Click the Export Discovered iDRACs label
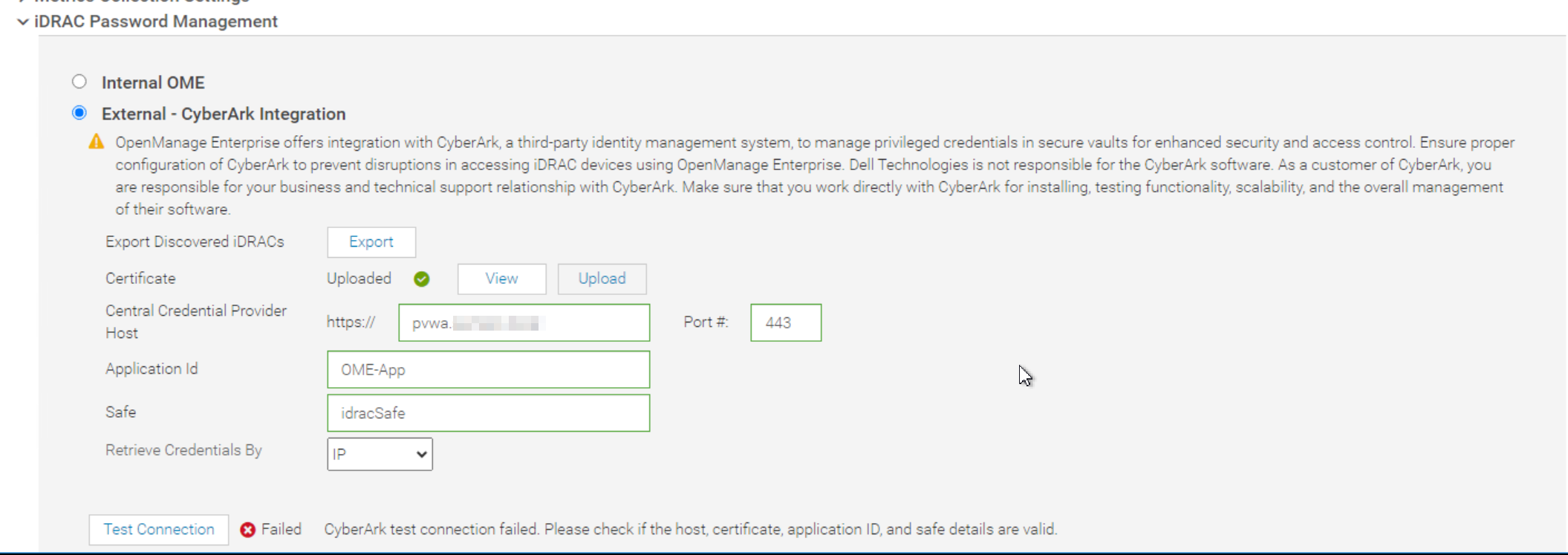The height and width of the screenshot is (555, 1568). coord(195,242)
